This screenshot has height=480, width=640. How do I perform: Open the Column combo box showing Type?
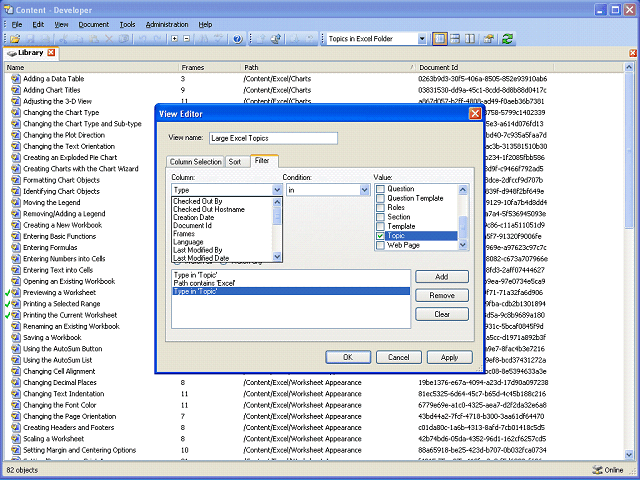(x=227, y=190)
